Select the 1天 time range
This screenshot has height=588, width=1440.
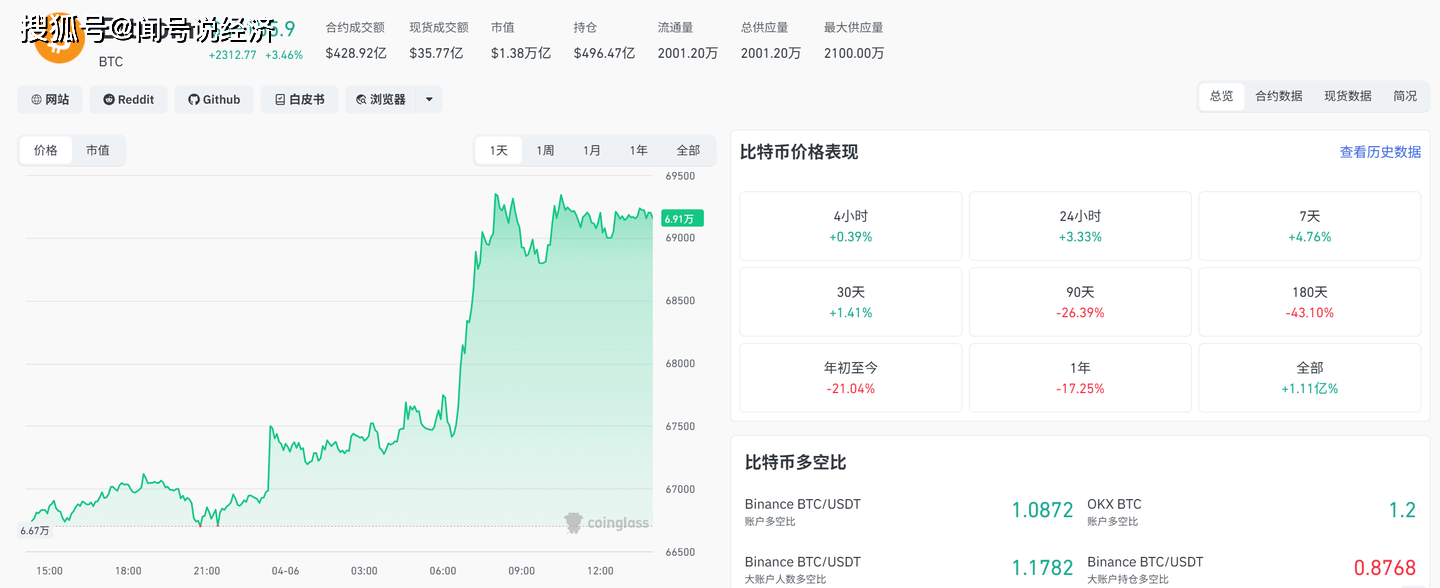[498, 150]
